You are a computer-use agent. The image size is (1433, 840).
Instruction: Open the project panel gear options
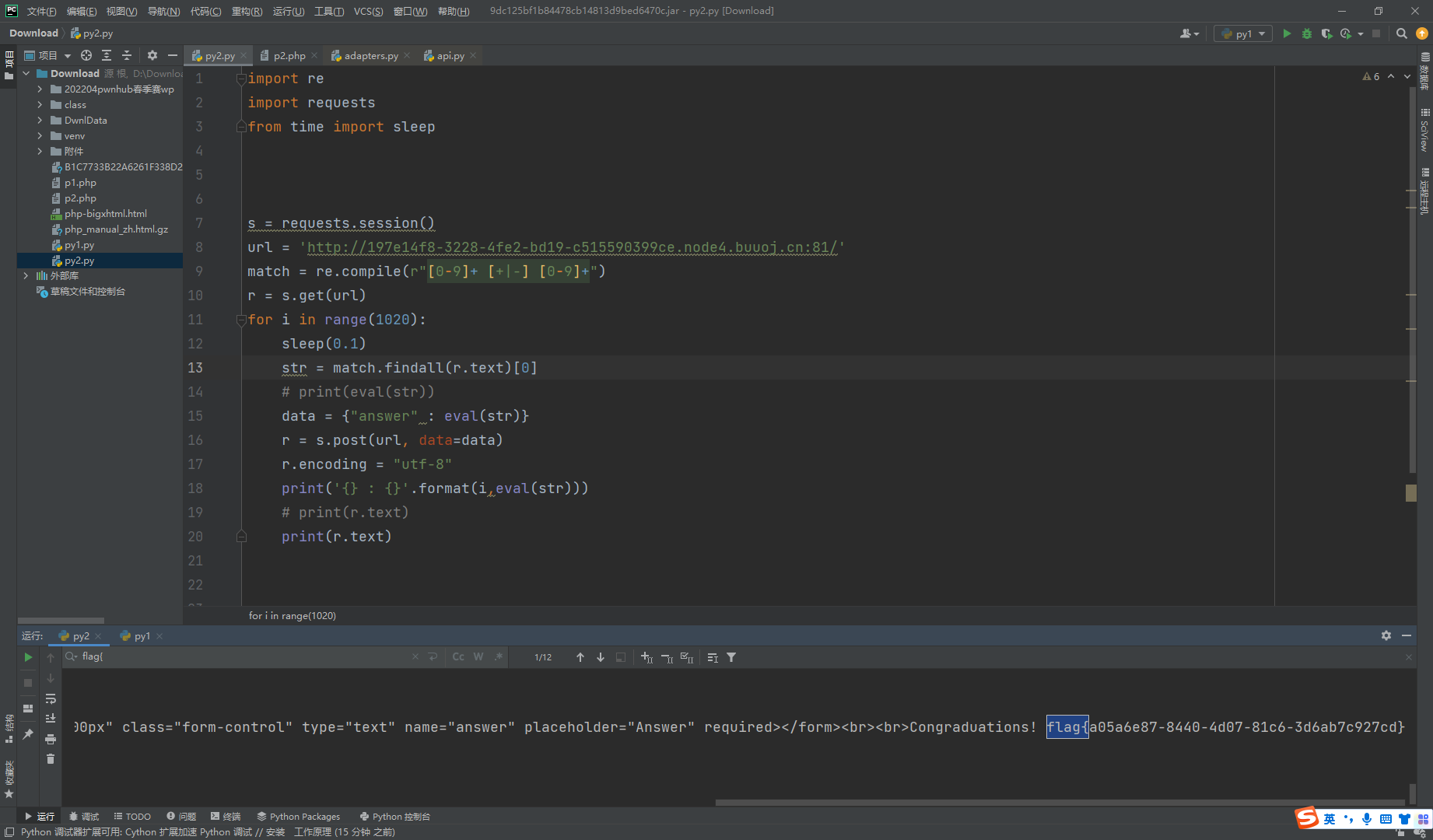click(x=152, y=55)
